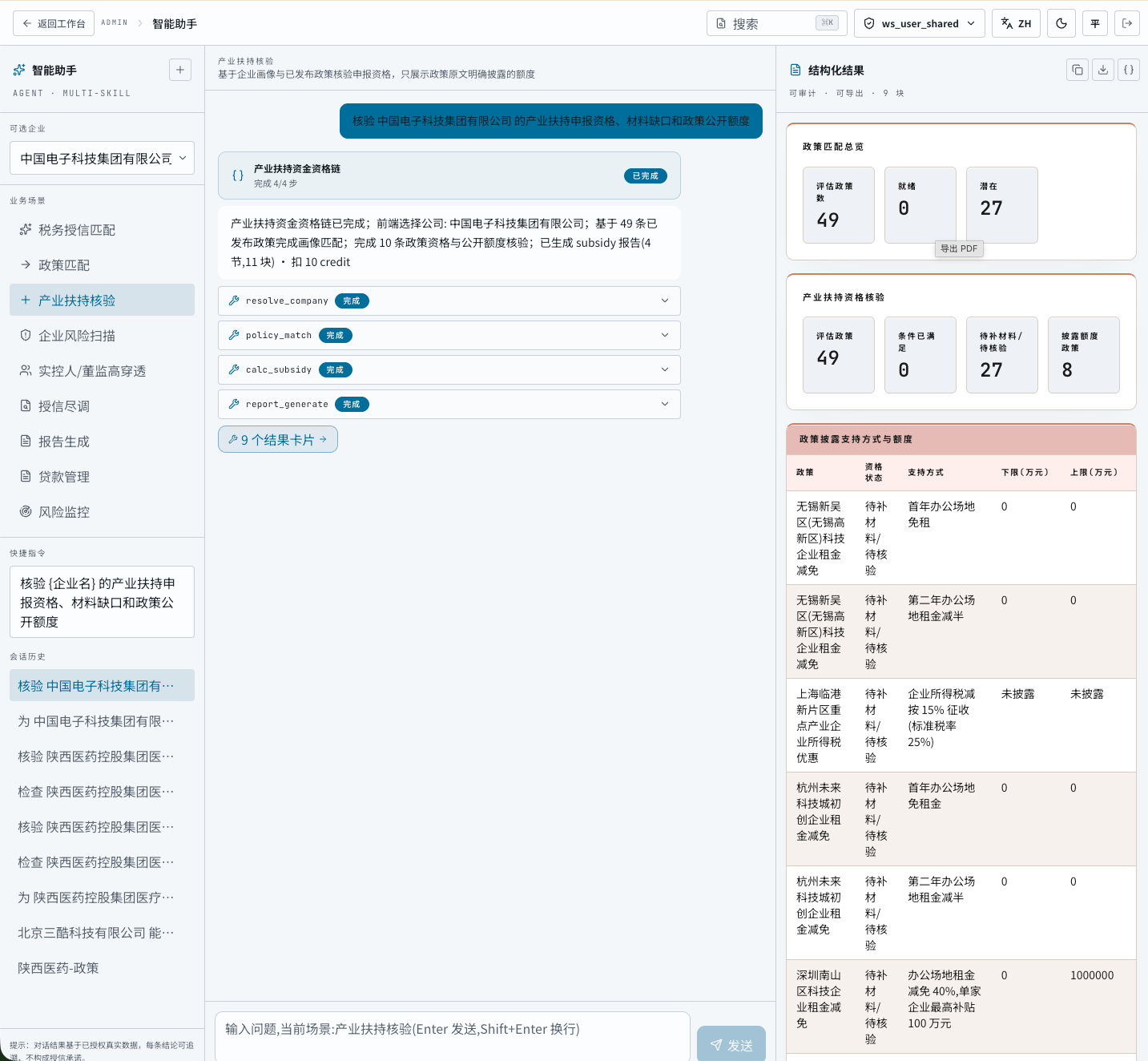Click the user message bubble 核验 中国电子科技集团有限公司
This screenshot has height=1061, width=1148.
point(551,121)
